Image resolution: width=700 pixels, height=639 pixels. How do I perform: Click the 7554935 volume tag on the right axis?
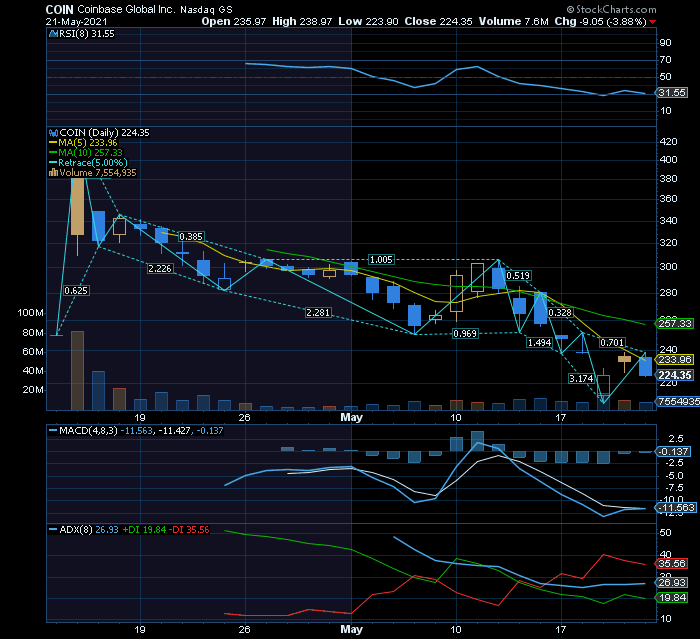click(x=678, y=401)
